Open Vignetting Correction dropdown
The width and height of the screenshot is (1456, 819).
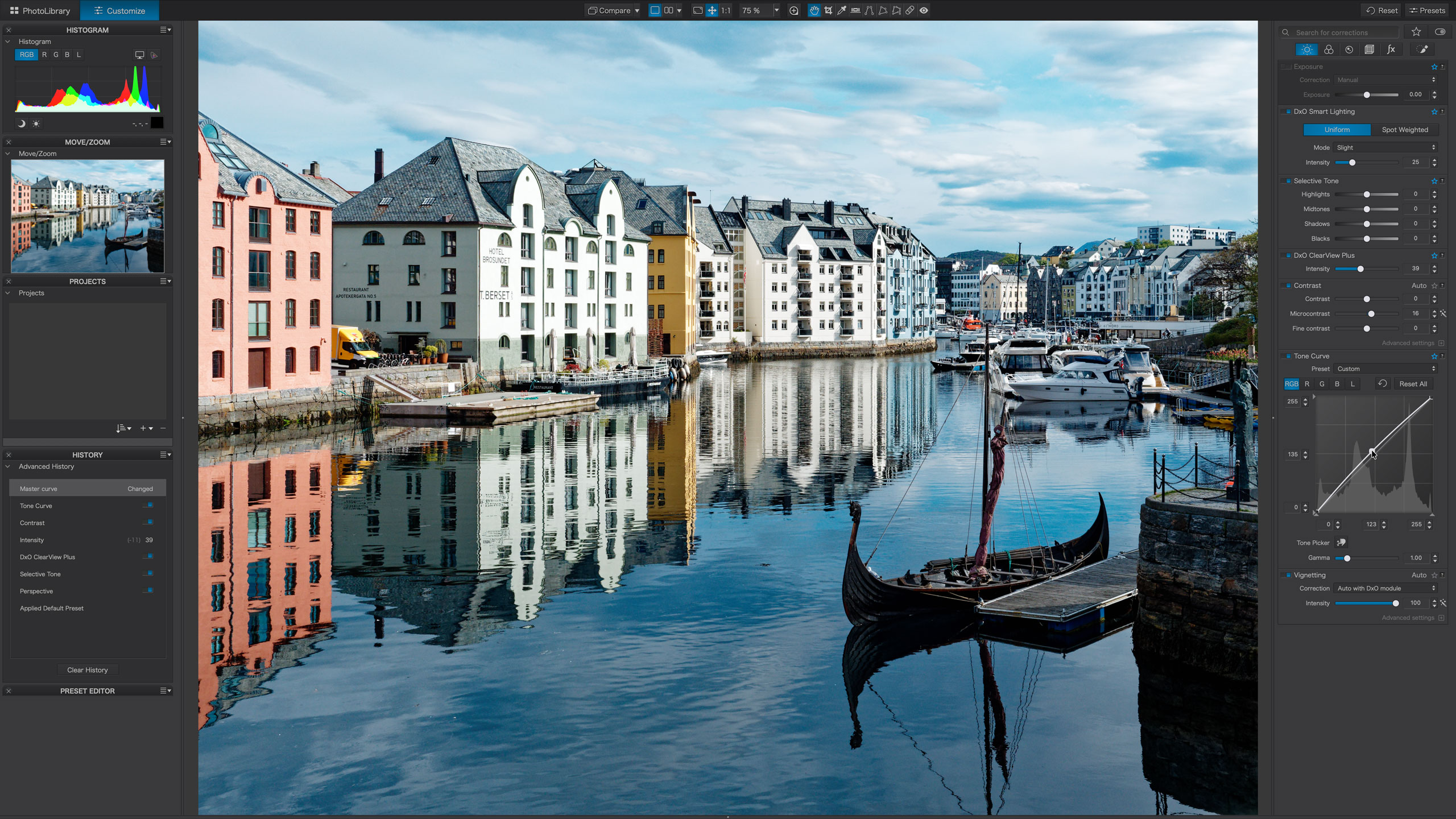click(1386, 588)
